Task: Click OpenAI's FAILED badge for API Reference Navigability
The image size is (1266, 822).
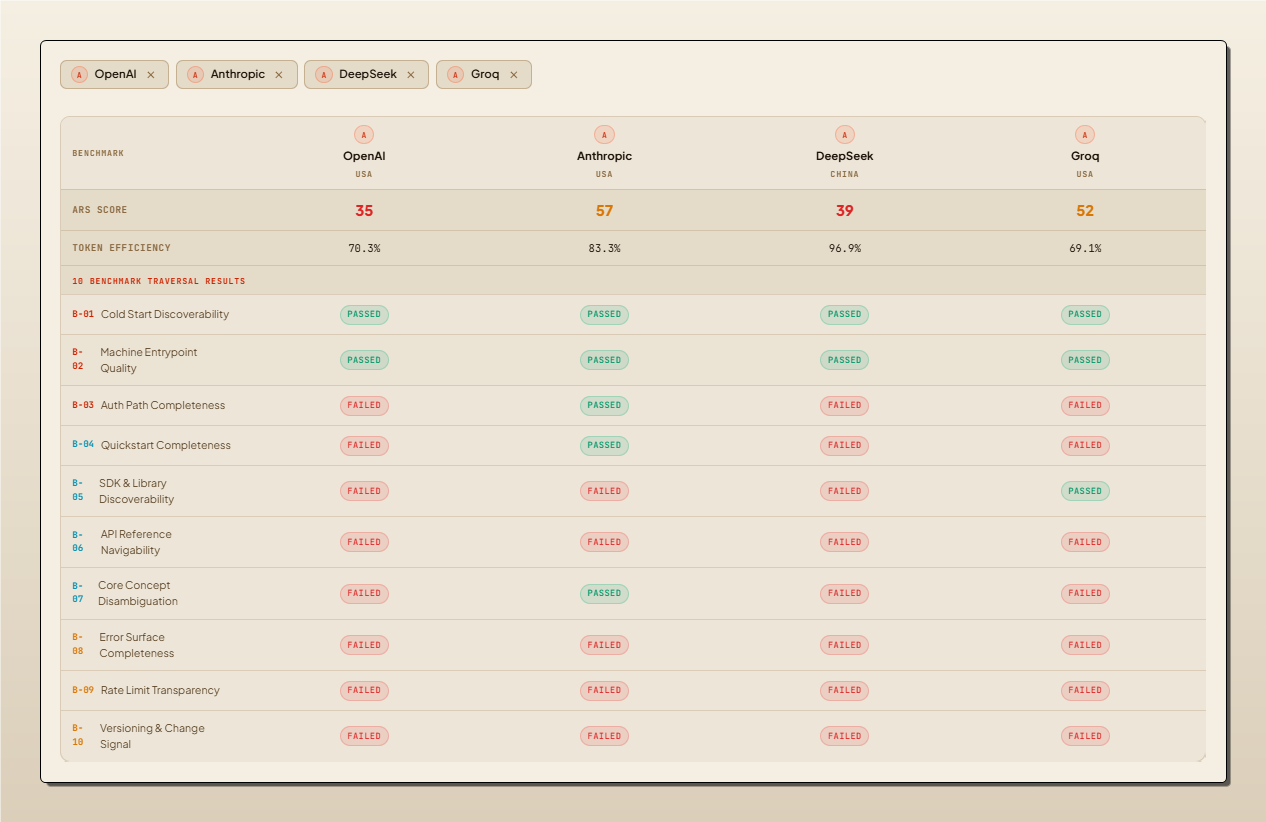Action: pos(364,542)
